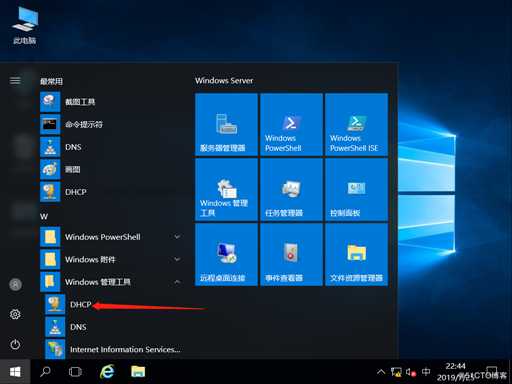The width and height of the screenshot is (512, 384).
Task: Switch input method 中 indicator
Action: point(426,371)
